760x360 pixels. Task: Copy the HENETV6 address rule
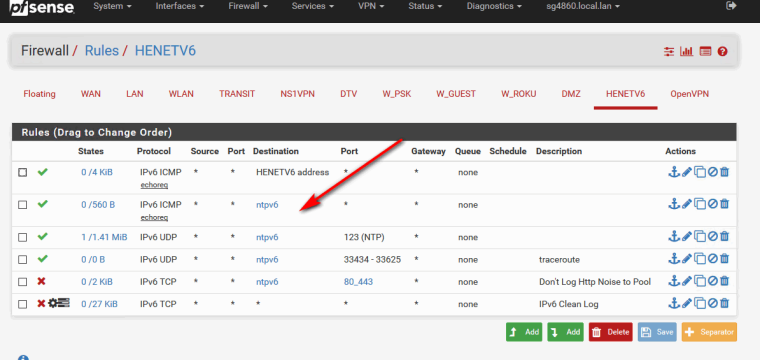[699, 172]
